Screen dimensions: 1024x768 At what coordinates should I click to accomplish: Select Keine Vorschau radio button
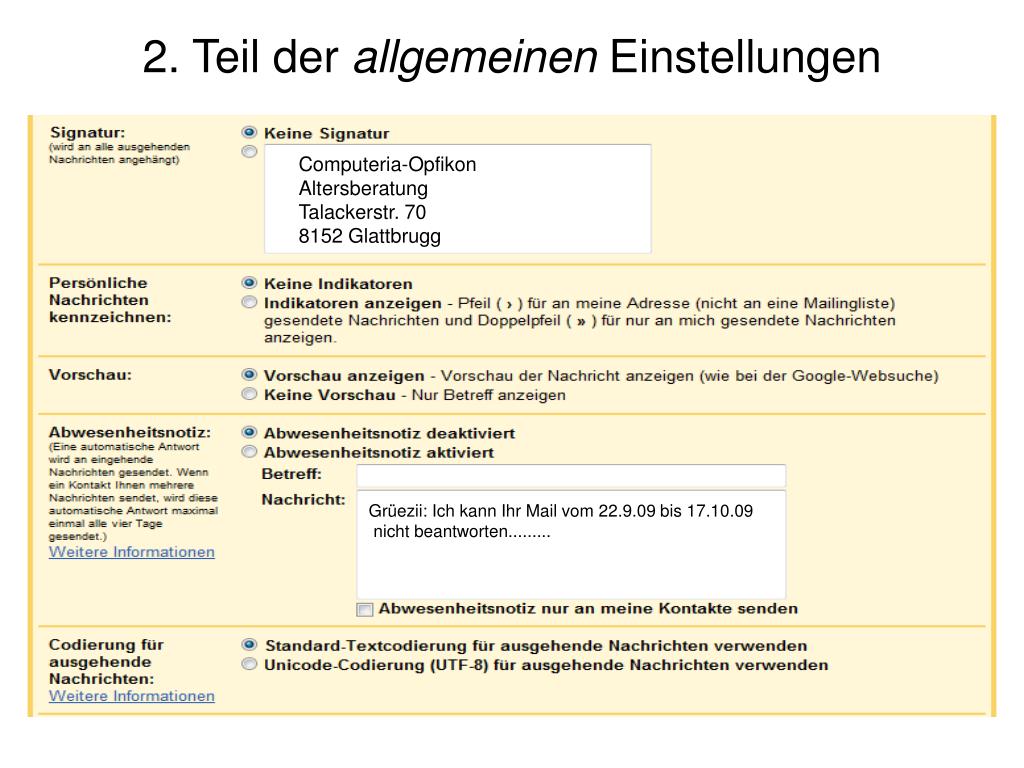click(x=249, y=394)
